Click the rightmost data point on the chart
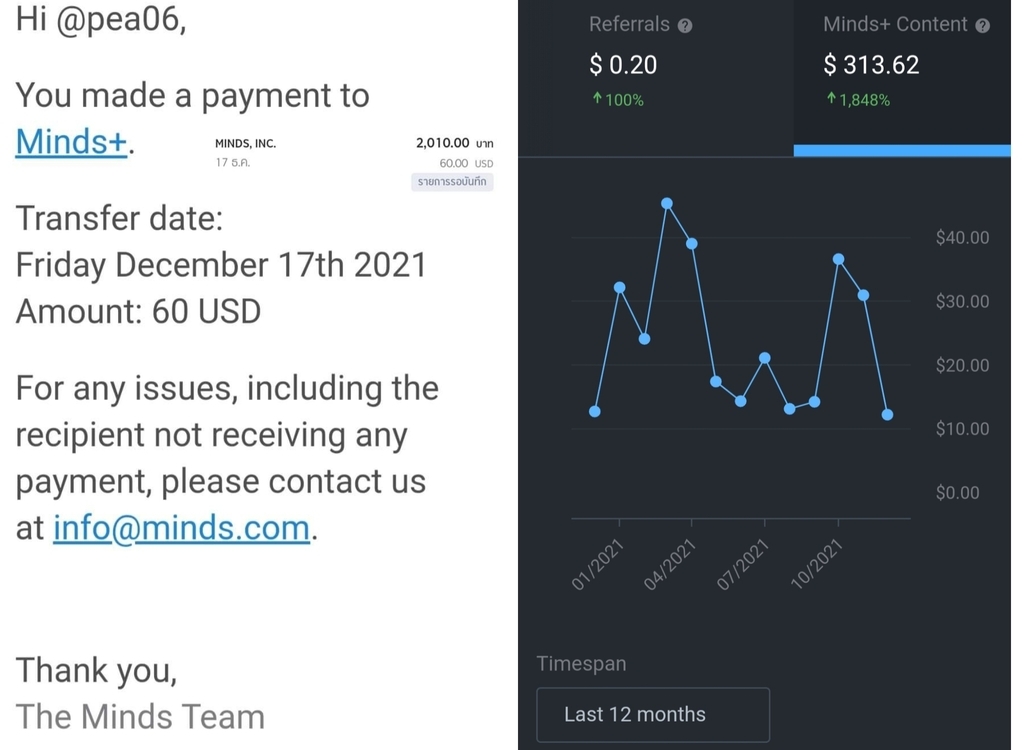 [888, 415]
